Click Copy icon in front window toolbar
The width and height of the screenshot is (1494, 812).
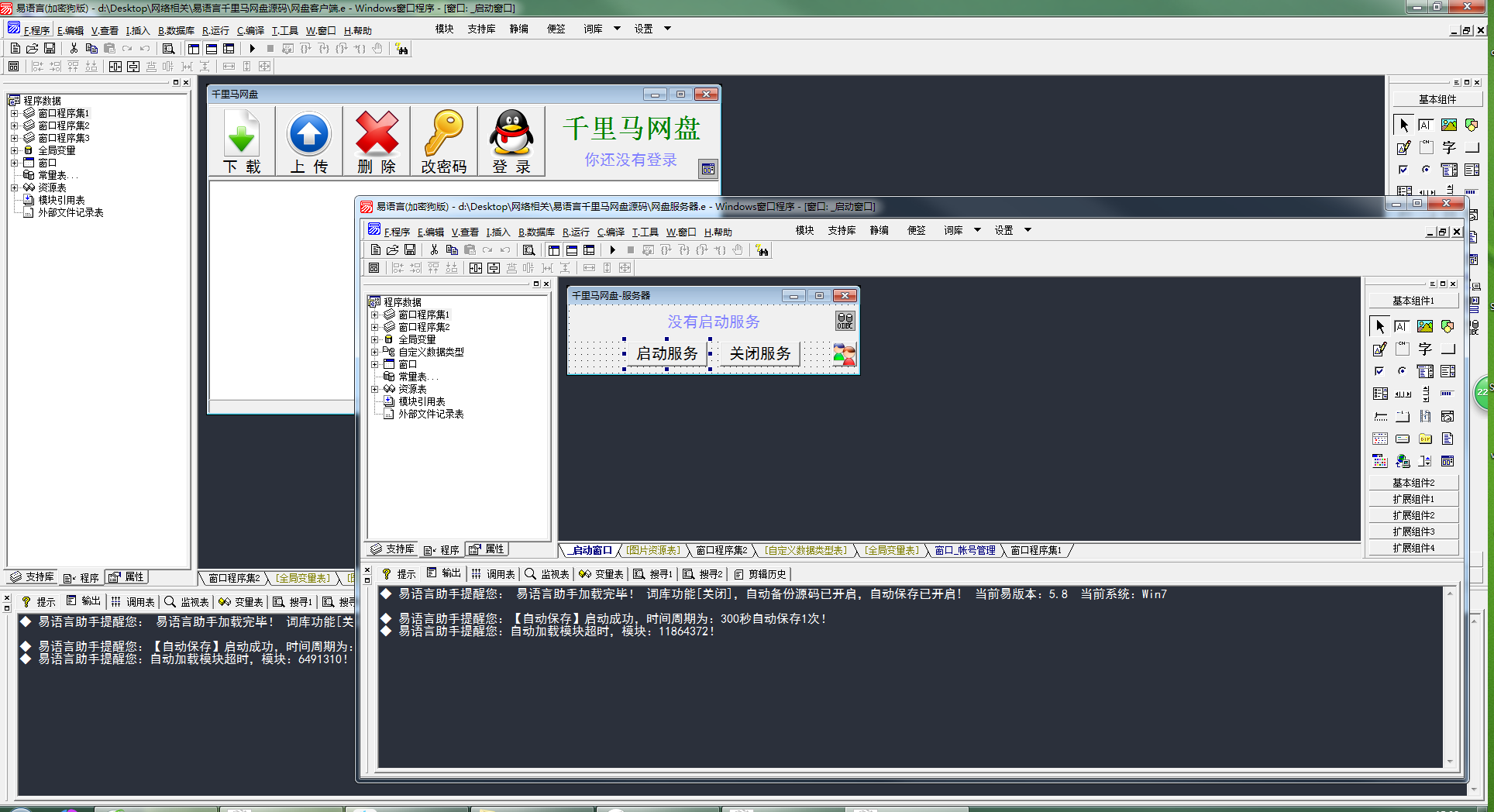coord(452,250)
